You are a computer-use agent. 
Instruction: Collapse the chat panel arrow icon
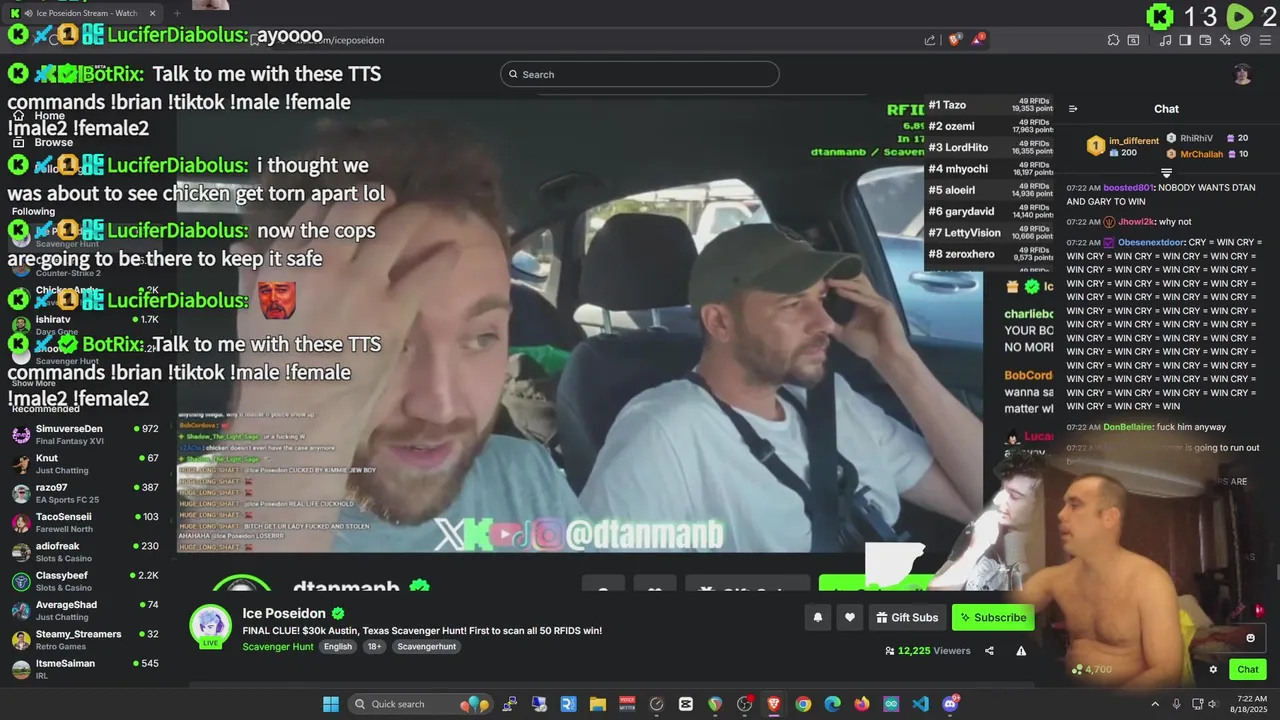(x=1073, y=109)
